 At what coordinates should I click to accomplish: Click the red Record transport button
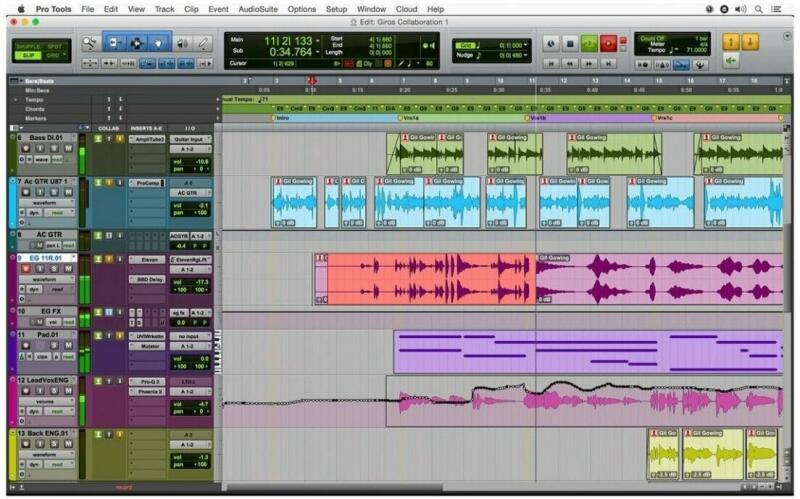click(x=608, y=44)
